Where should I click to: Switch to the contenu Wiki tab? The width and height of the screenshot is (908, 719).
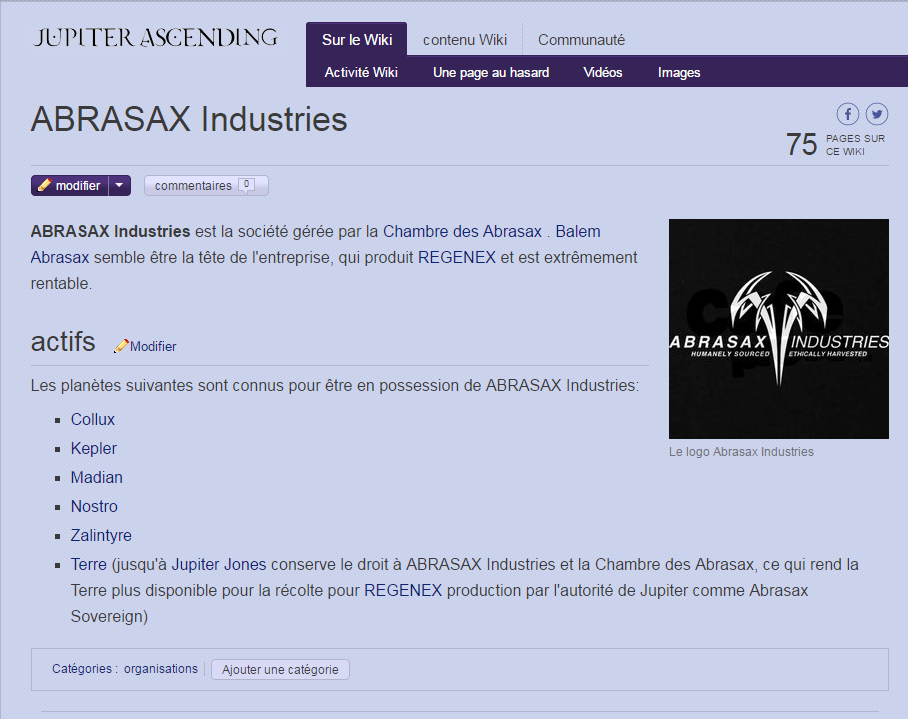tap(464, 39)
